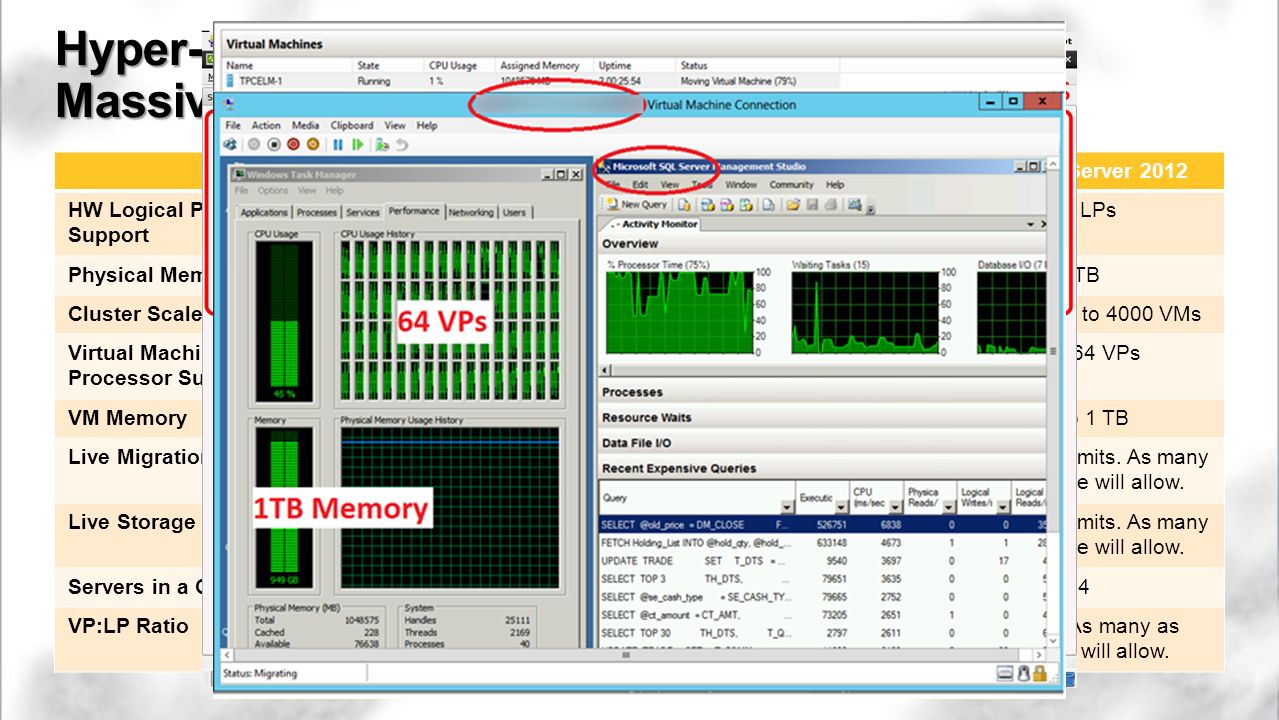Sort Virtual Machines list by CPU Usage column
1279x720 pixels.
(453, 66)
